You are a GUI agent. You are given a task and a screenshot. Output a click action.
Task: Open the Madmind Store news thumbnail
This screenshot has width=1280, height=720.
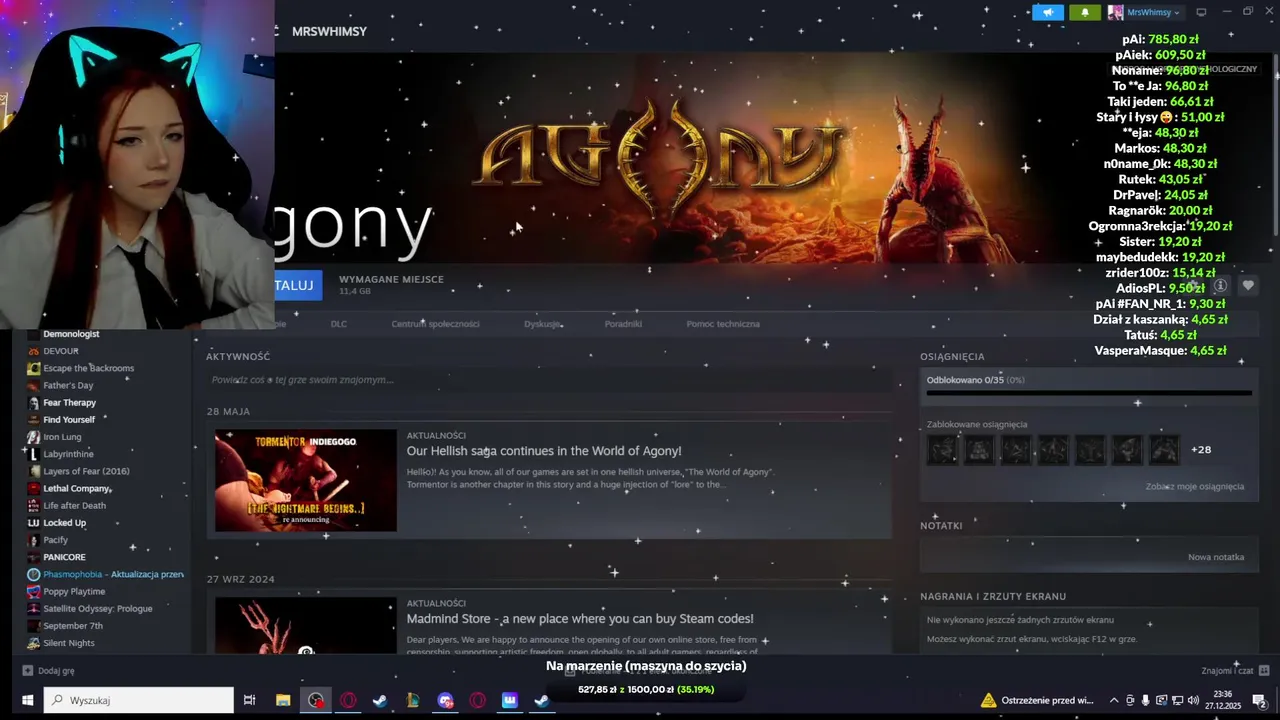pos(305,626)
